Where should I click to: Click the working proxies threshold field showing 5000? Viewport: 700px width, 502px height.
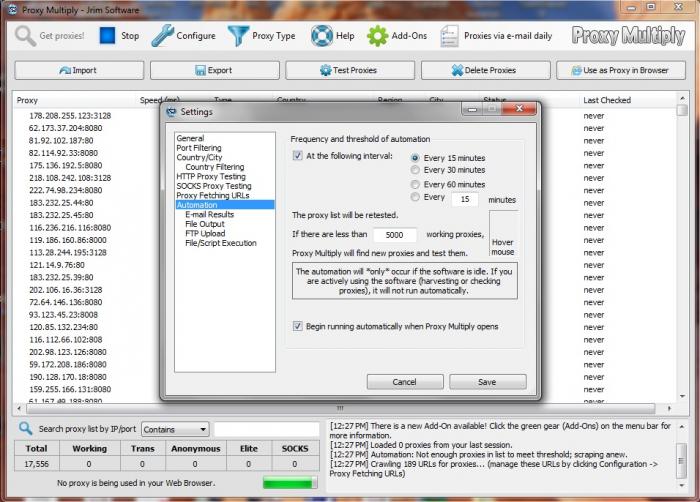tap(395, 235)
